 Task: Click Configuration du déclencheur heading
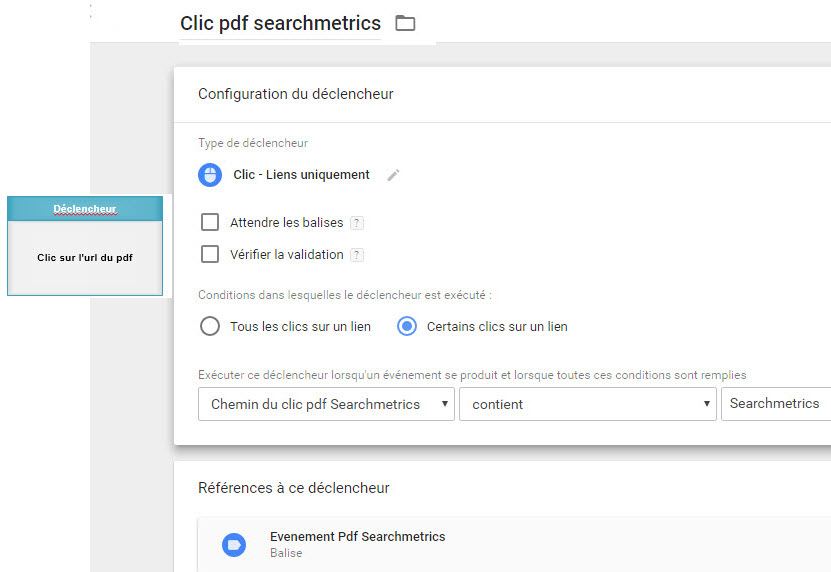click(296, 94)
